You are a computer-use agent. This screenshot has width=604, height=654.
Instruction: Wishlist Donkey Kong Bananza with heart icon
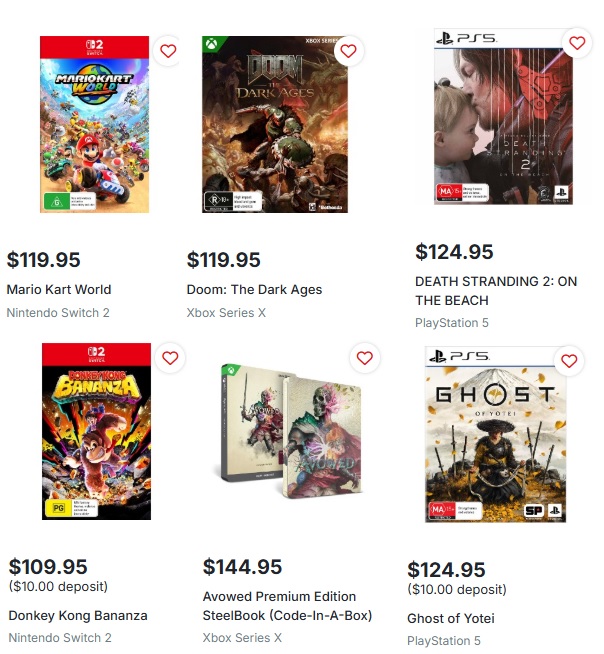coord(170,358)
